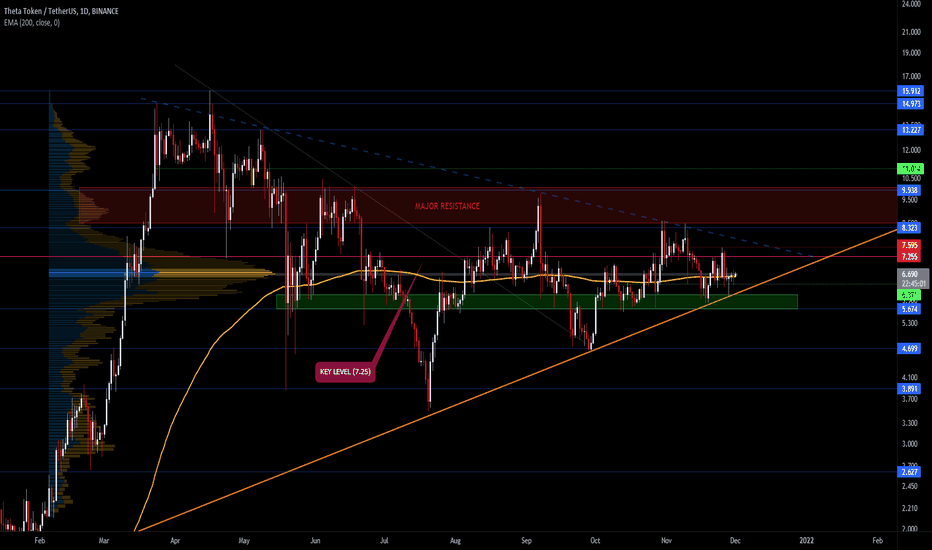Click the 3.300 price axis tick
Image resolution: width=932 pixels, height=550 pixels.
(x=910, y=423)
